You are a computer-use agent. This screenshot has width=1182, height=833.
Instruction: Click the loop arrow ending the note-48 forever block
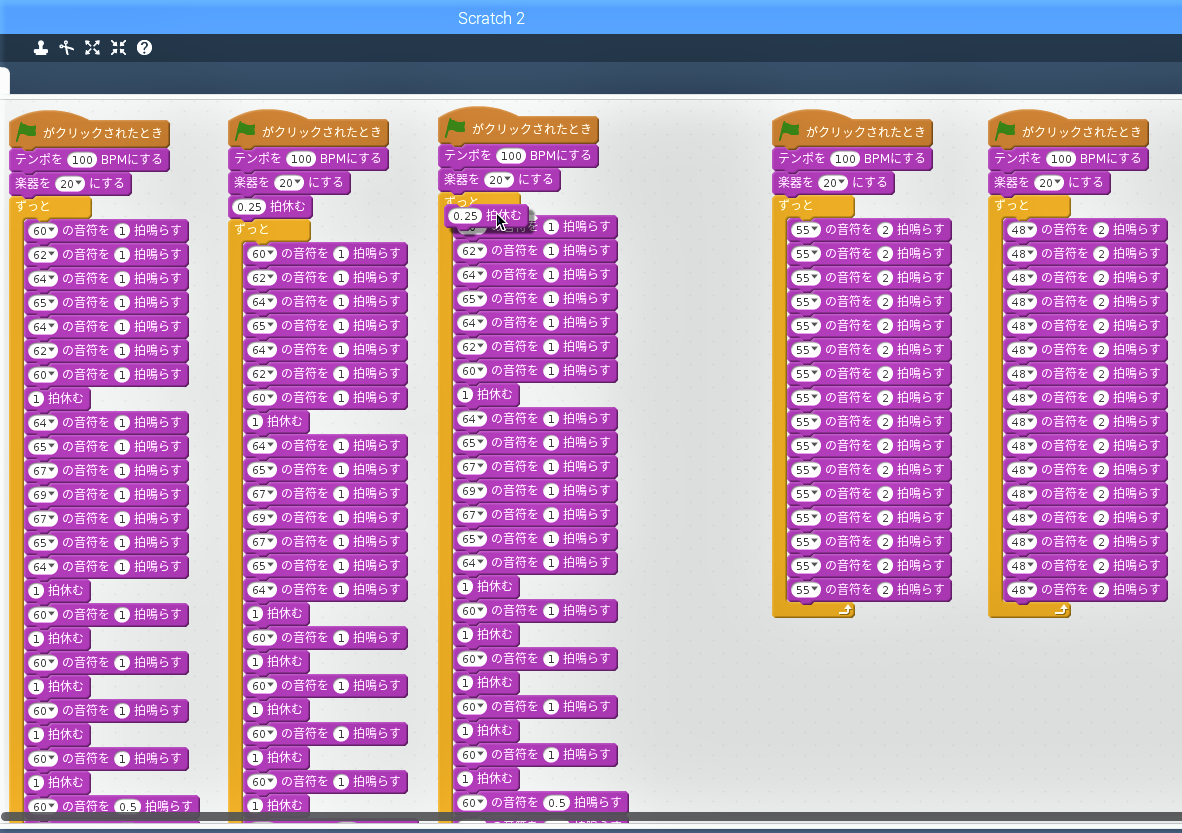tap(1061, 609)
